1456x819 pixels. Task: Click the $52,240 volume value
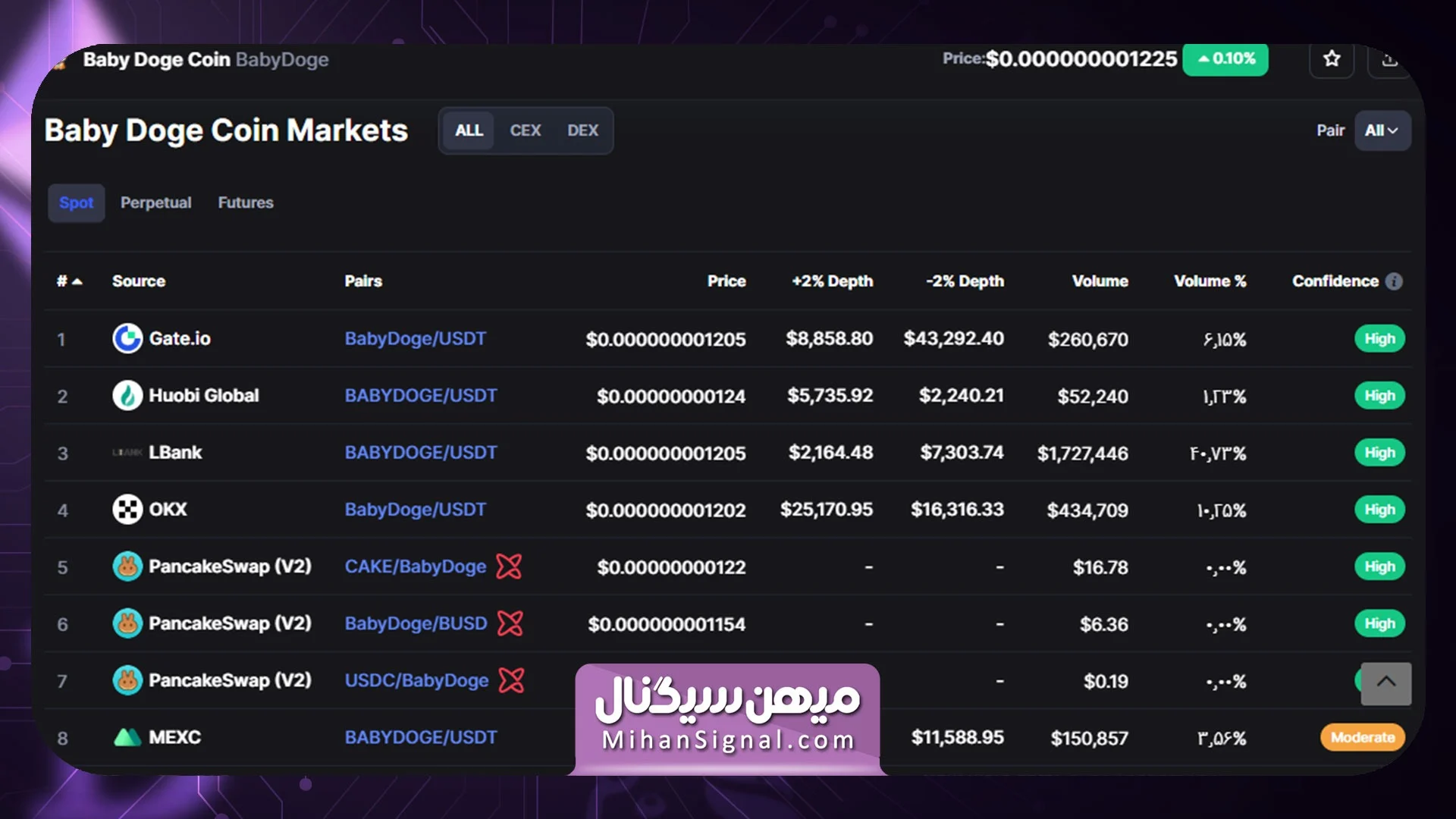pyautogui.click(x=1093, y=397)
